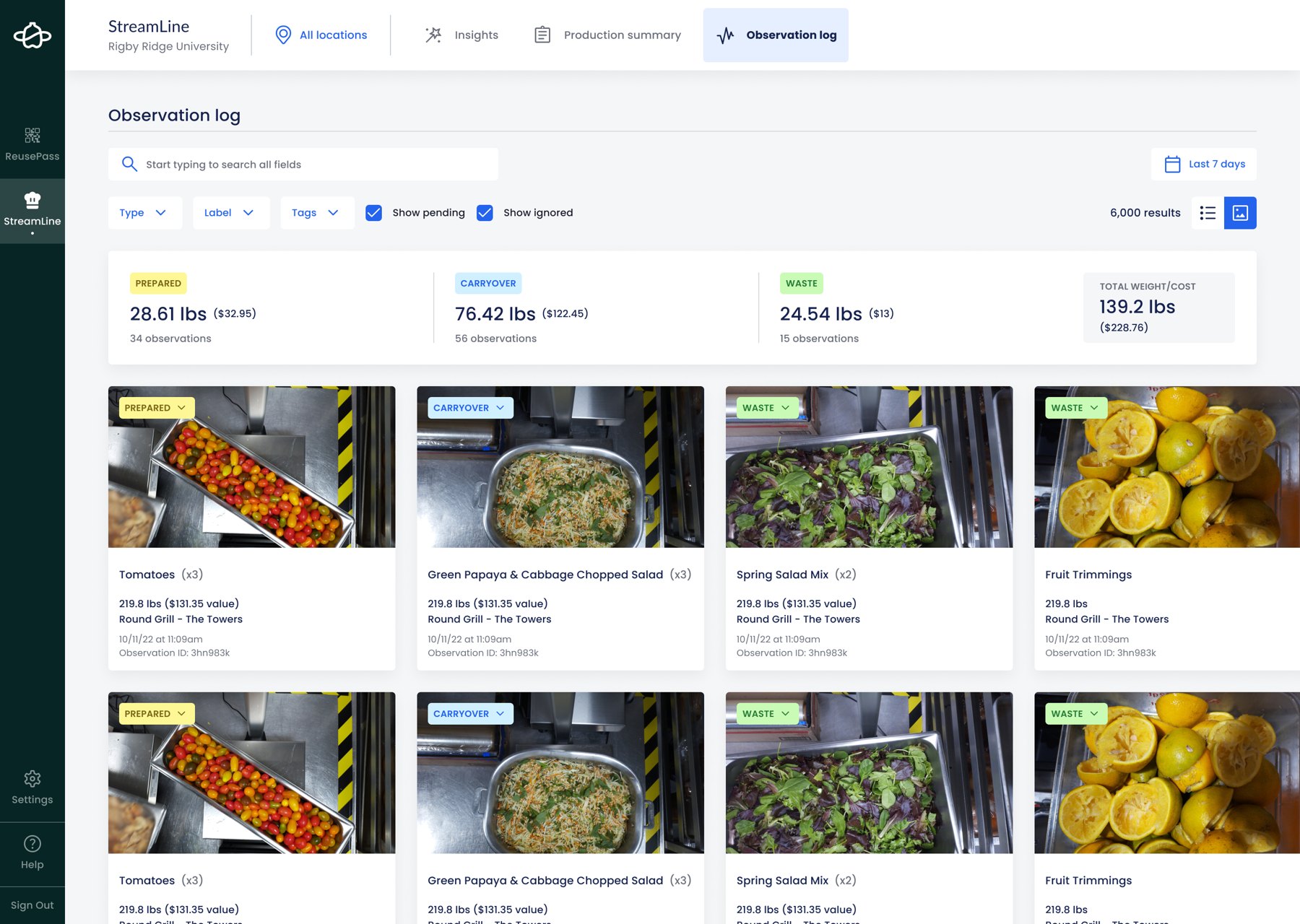Click the StreamLine logo icon in sidebar
Screen dimensions: 1300x924
(32, 35)
